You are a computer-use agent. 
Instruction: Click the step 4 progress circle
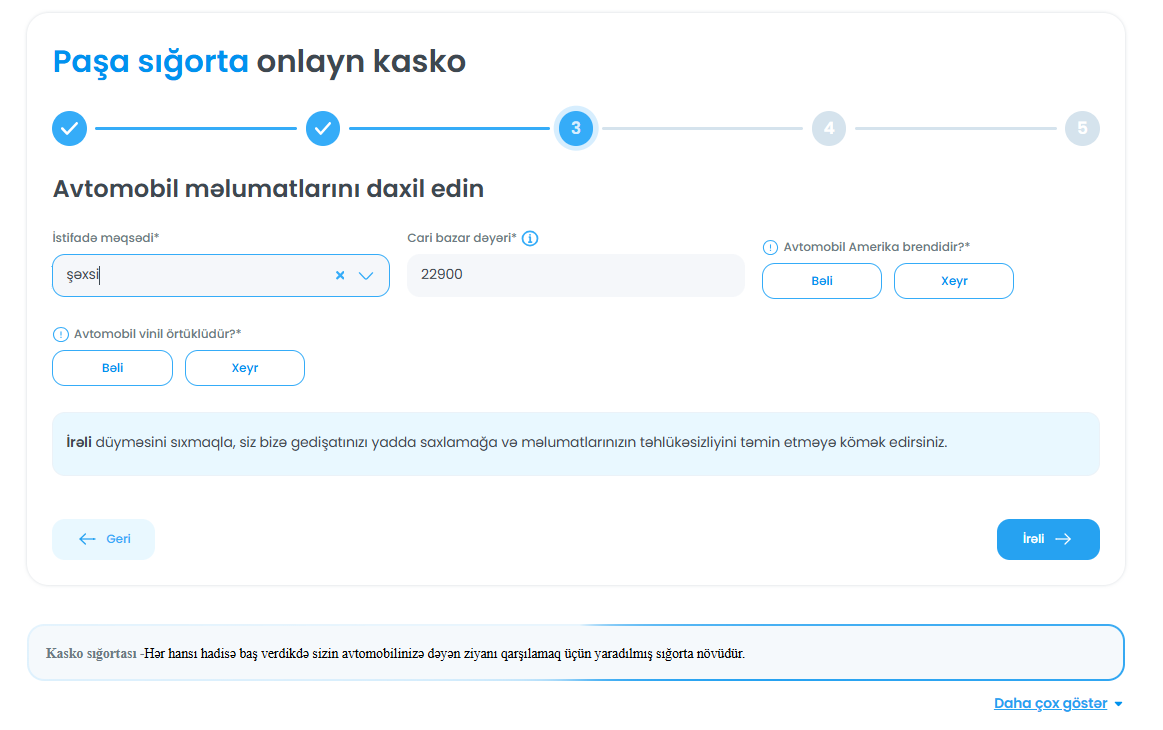829,128
